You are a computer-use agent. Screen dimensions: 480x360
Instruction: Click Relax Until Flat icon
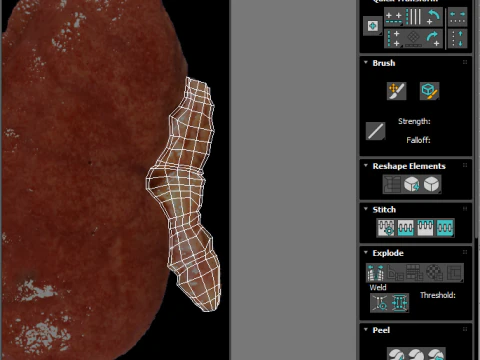(412, 184)
